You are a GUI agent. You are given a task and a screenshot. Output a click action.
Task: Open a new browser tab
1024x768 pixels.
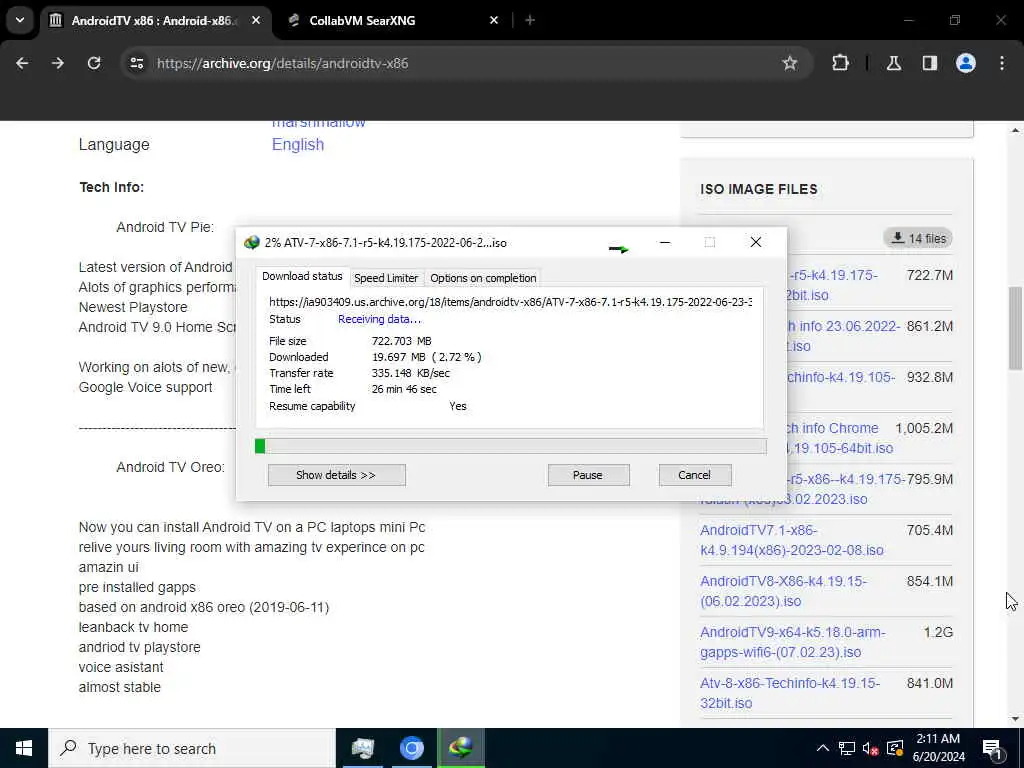coord(530,20)
